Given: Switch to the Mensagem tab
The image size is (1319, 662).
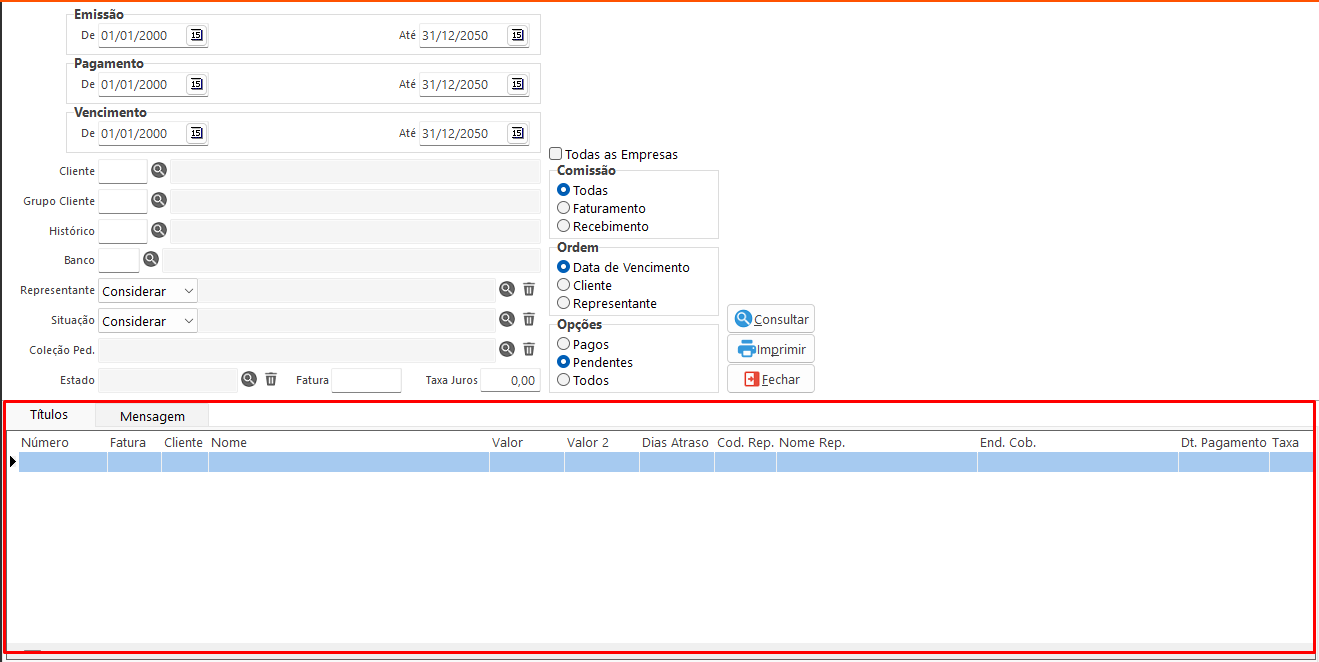Looking at the screenshot, I should click(x=152, y=416).
